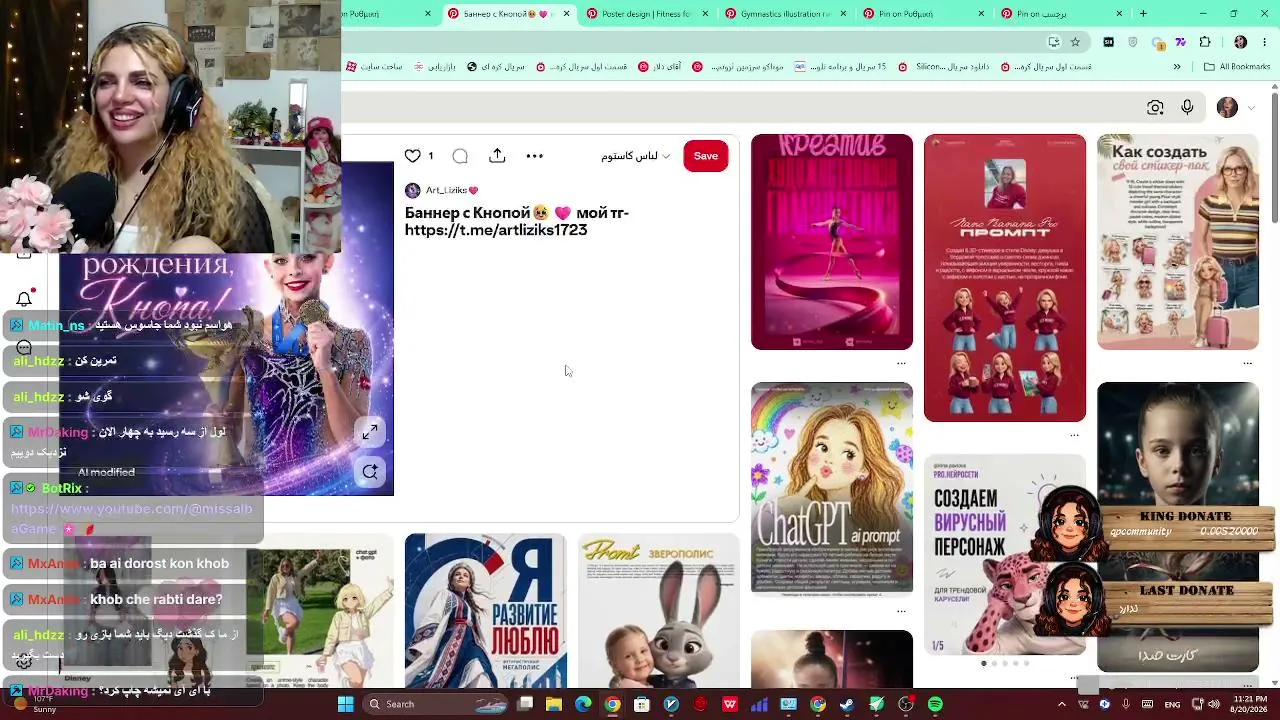This screenshot has width=1280, height=720.
Task: Open the Microsoft Store from the taskbar
Action: click(642, 704)
